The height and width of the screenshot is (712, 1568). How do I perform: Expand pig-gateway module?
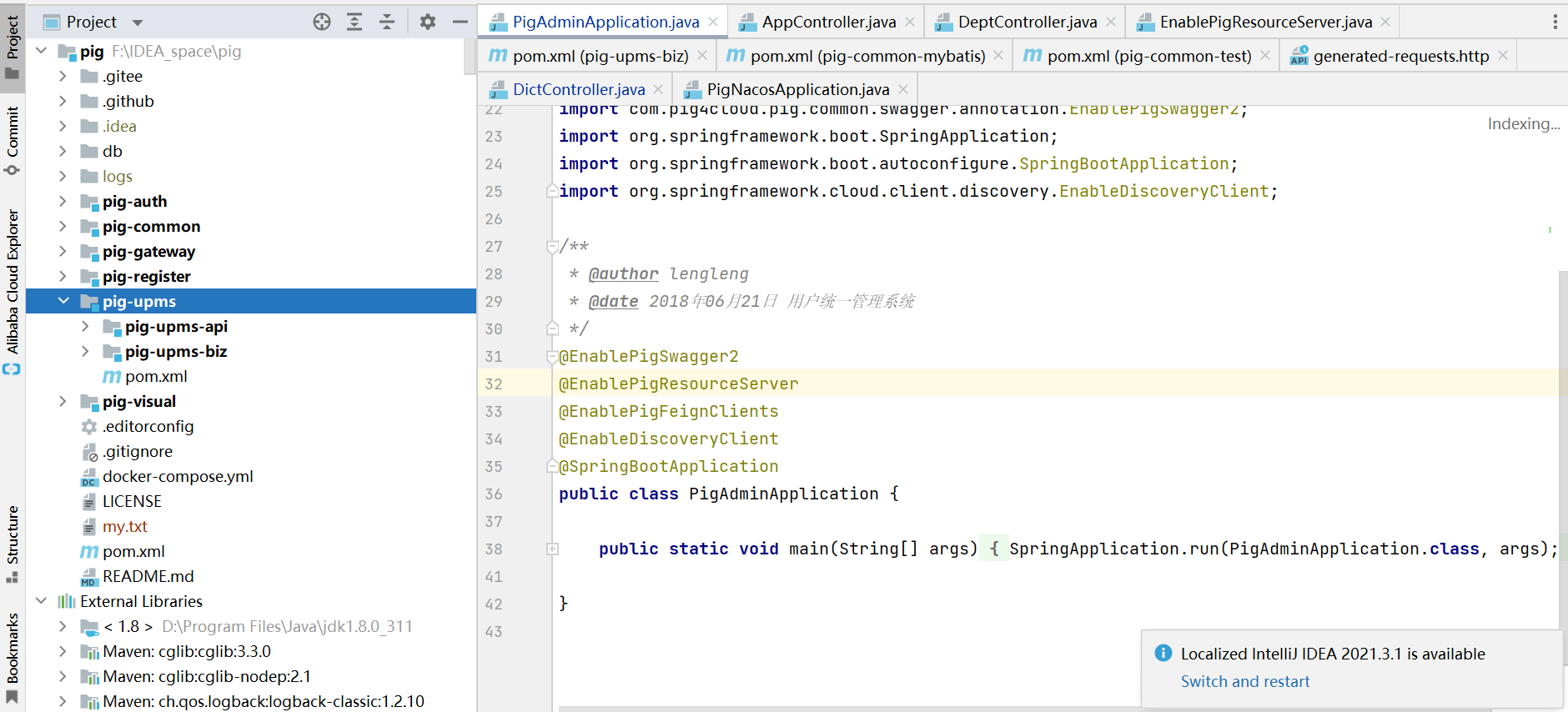click(x=63, y=251)
